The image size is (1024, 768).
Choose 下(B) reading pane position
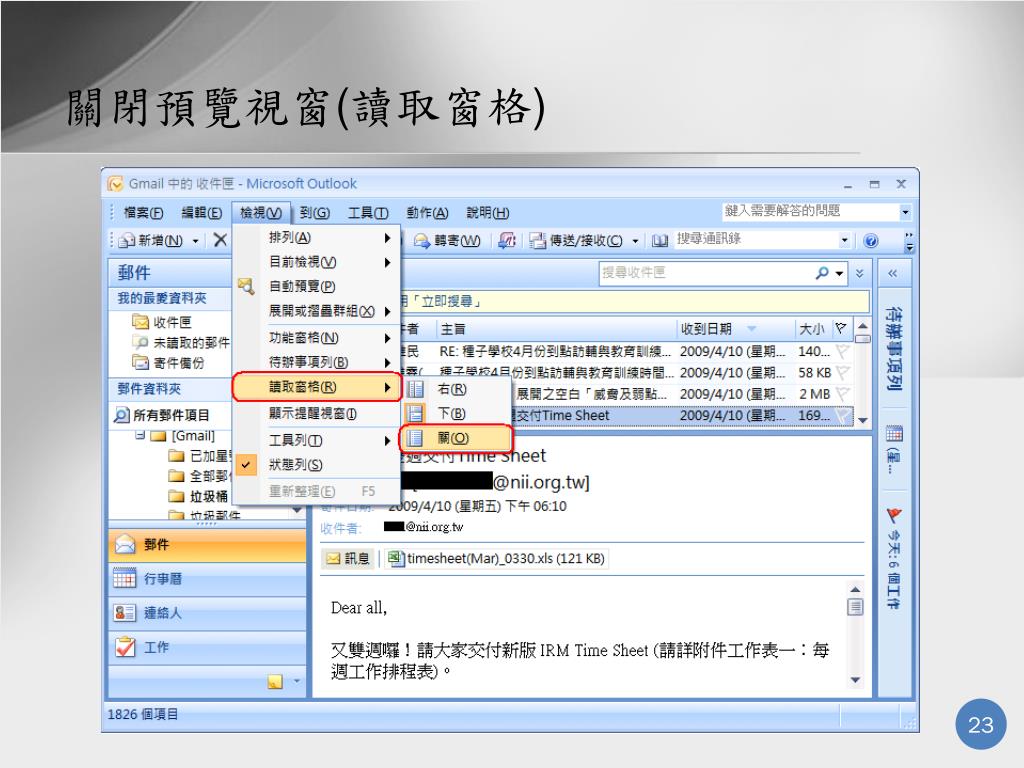click(x=455, y=413)
